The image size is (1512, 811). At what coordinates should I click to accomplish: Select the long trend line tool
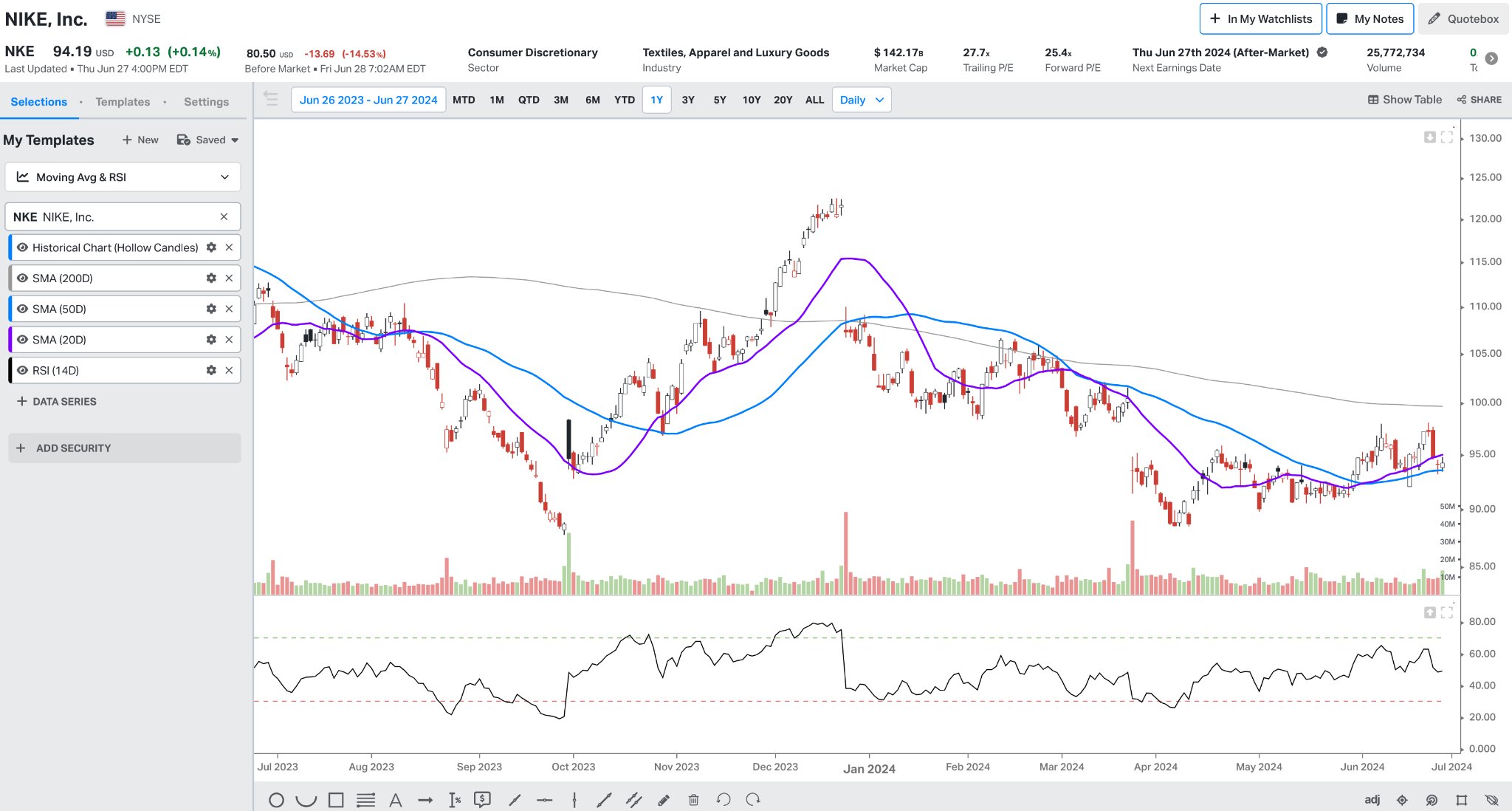tap(604, 800)
